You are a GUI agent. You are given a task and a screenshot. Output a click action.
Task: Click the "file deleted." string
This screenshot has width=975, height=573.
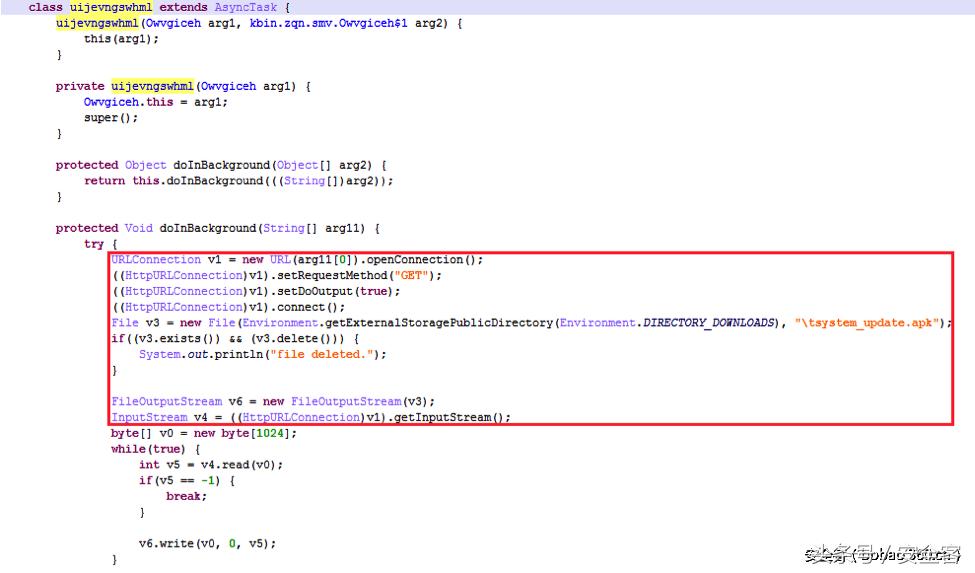pyautogui.click(x=321, y=354)
